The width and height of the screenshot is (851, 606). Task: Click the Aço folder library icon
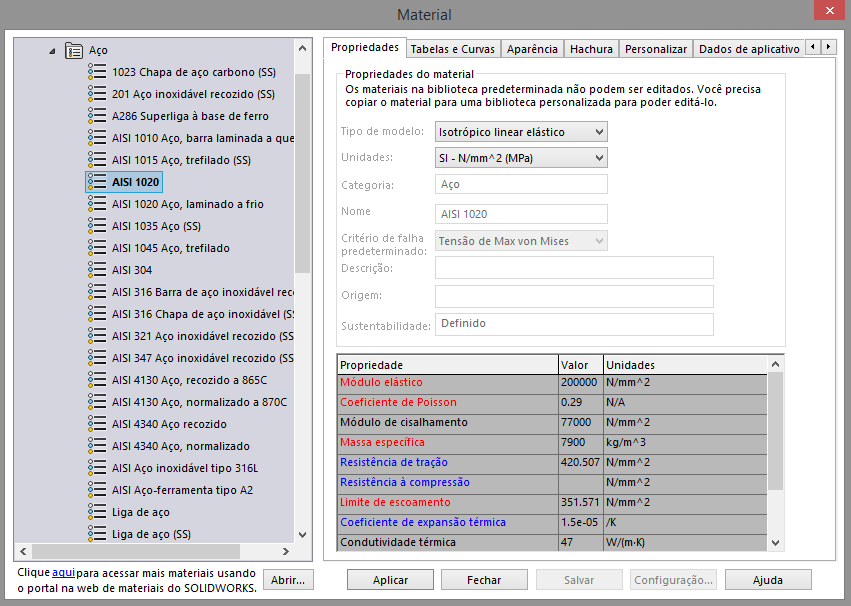(74, 50)
